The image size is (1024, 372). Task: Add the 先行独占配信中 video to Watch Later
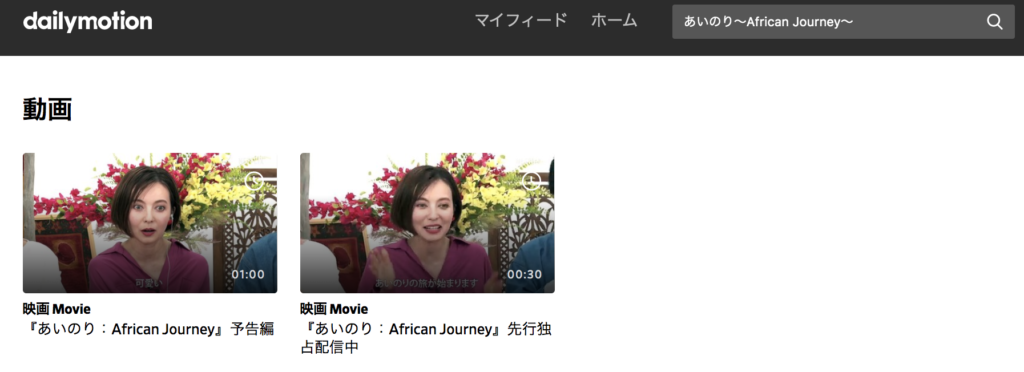[x=532, y=180]
